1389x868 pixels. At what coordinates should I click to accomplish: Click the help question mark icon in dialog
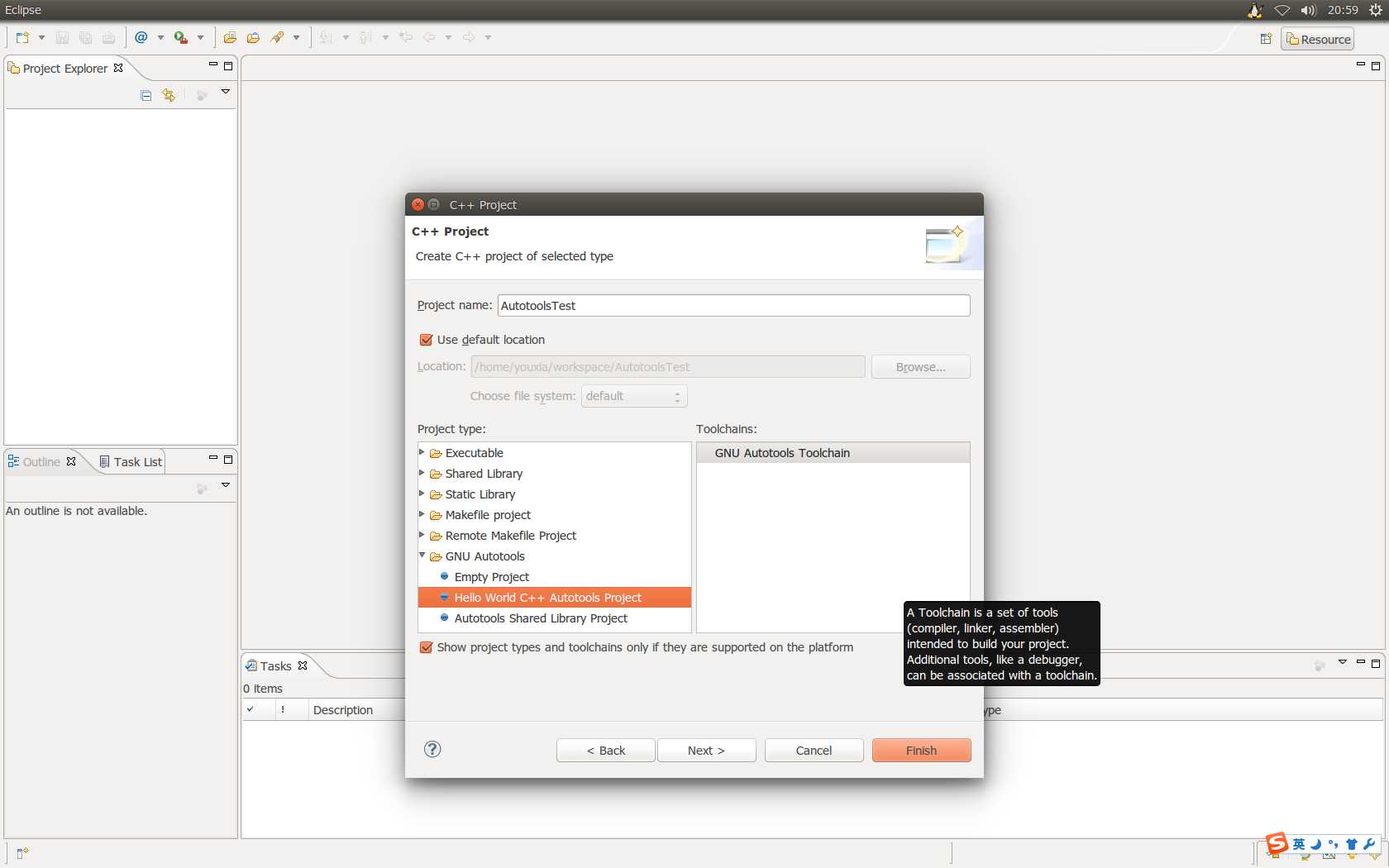(x=432, y=749)
